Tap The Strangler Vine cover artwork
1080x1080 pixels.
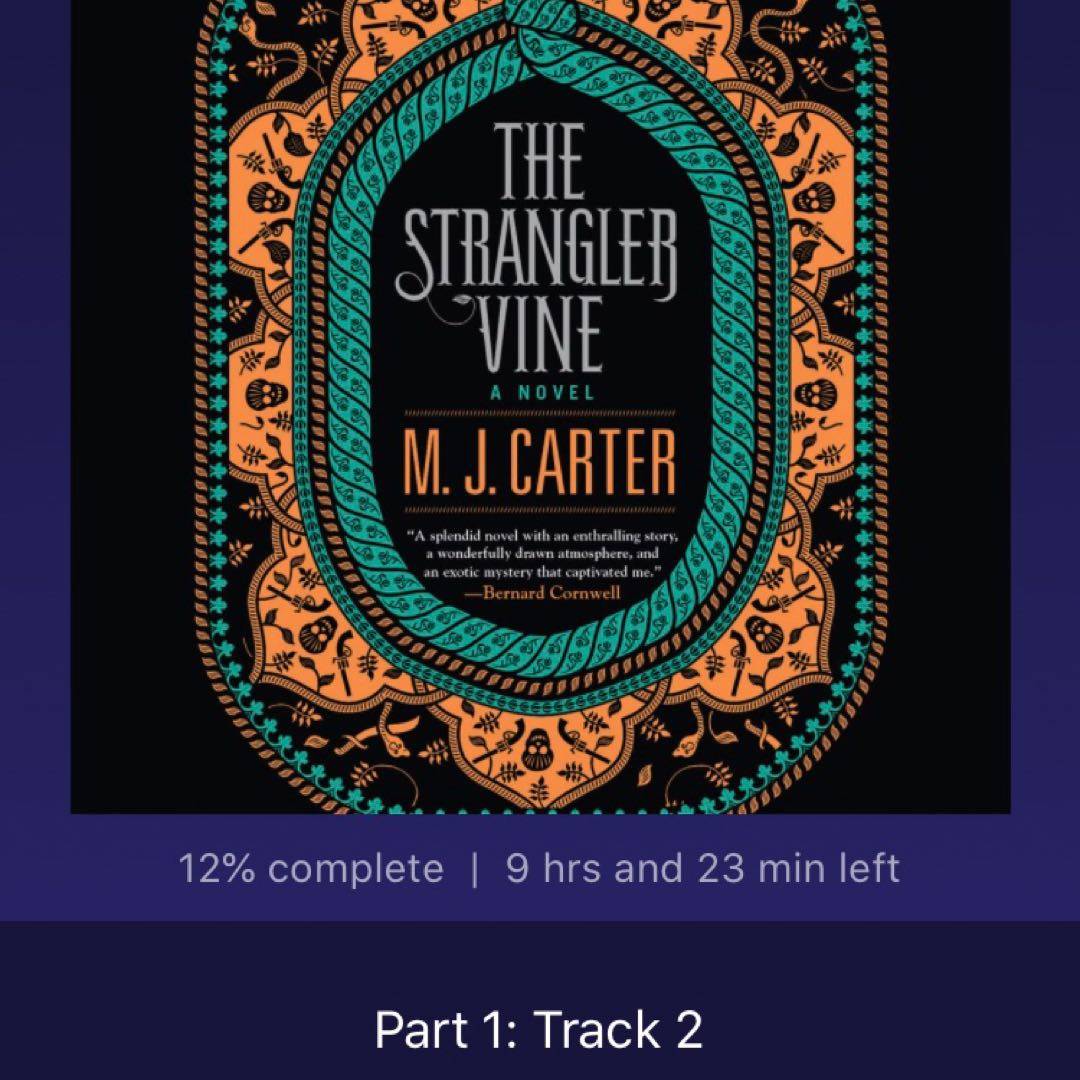click(x=540, y=406)
